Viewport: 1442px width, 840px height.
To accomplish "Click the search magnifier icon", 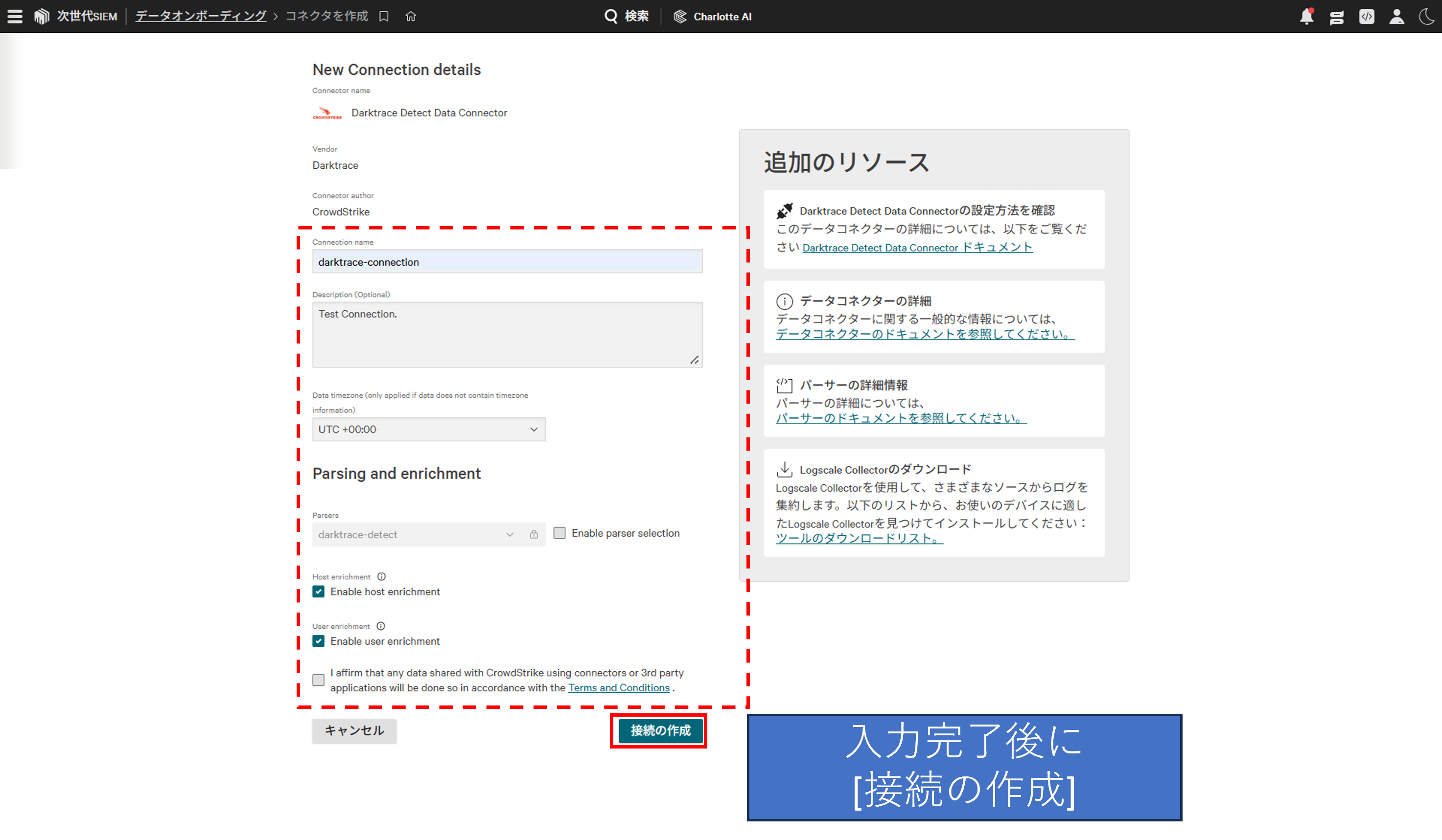I will pos(611,17).
